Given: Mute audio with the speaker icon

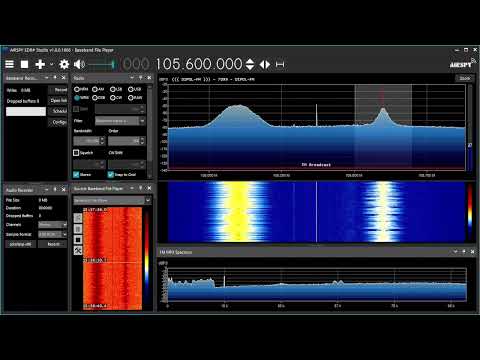Looking at the screenshot, I should (79, 64).
